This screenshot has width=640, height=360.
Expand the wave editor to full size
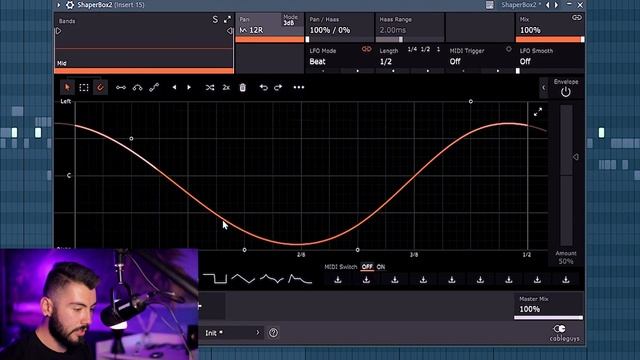point(538,112)
